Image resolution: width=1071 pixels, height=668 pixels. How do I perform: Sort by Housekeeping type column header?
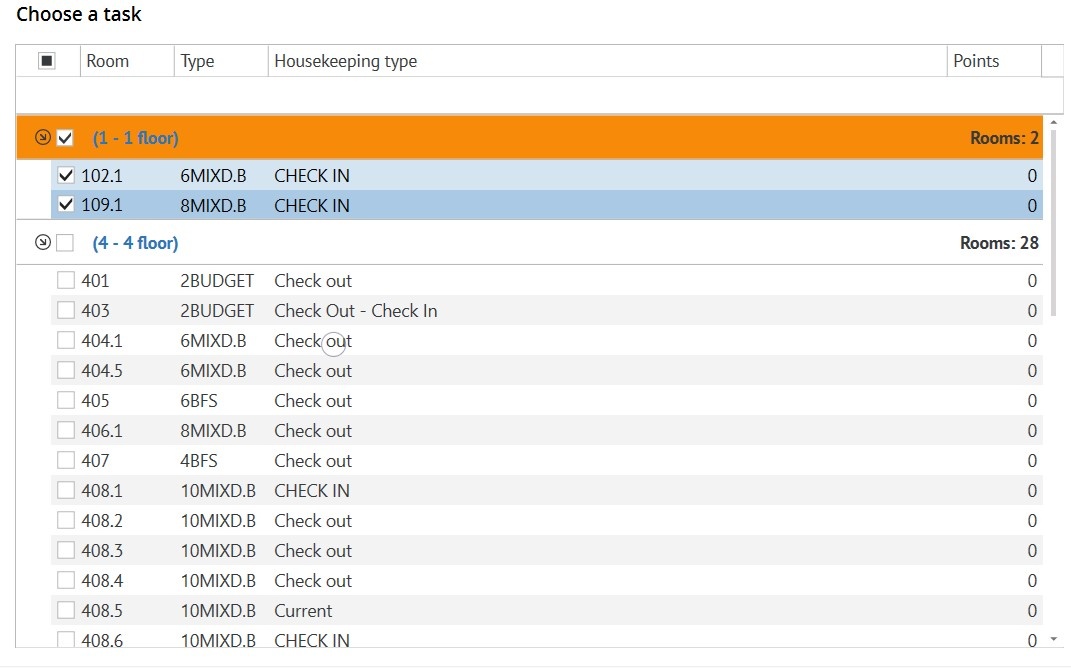coord(607,61)
